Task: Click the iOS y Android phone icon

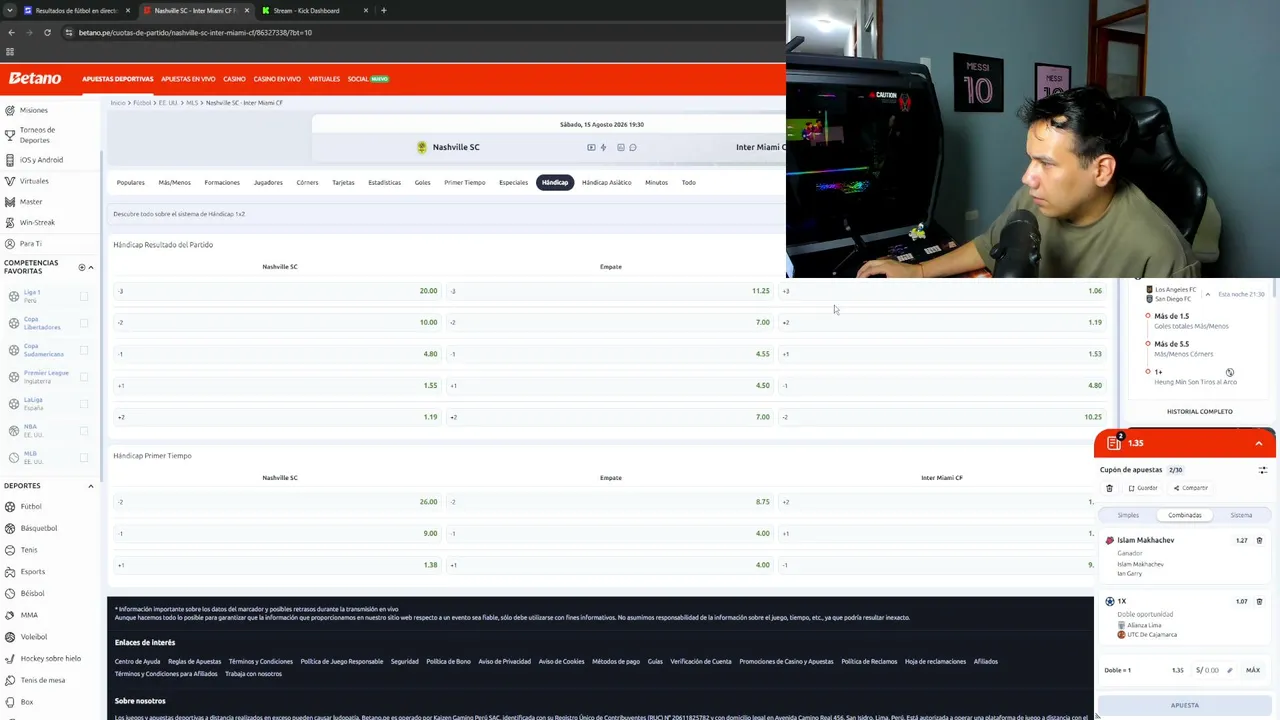Action: click(10, 160)
